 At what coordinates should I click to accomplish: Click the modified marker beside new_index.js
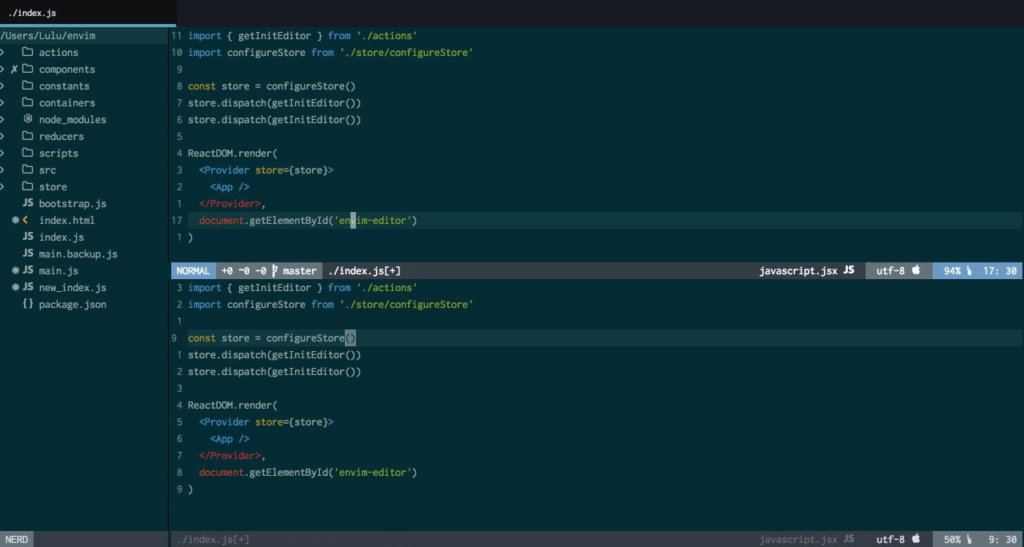click(x=15, y=288)
